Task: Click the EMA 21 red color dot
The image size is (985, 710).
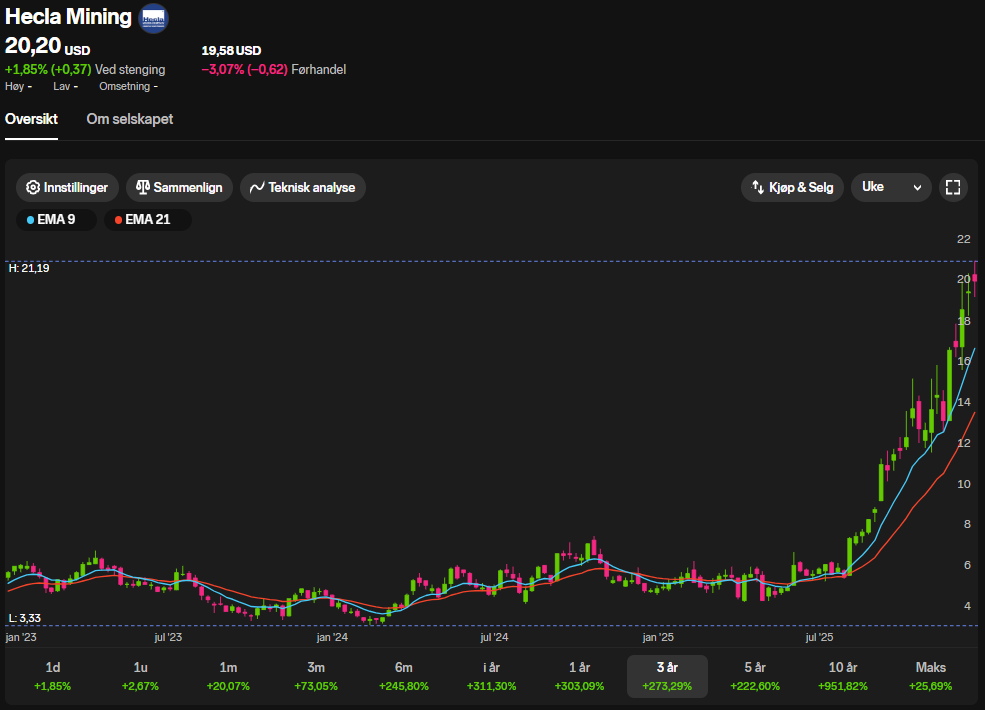Action: tap(119, 220)
